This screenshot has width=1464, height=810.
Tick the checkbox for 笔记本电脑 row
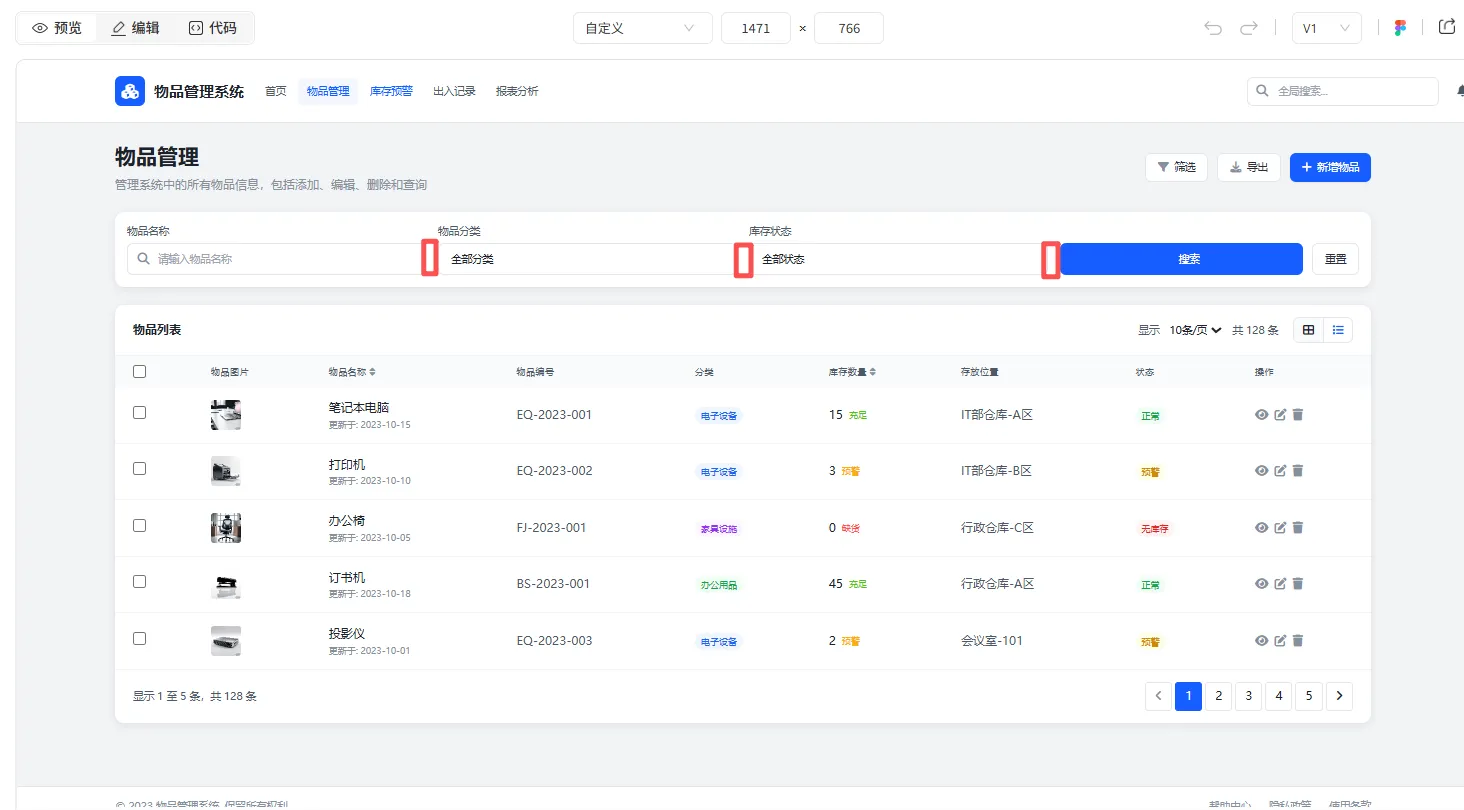click(140, 413)
